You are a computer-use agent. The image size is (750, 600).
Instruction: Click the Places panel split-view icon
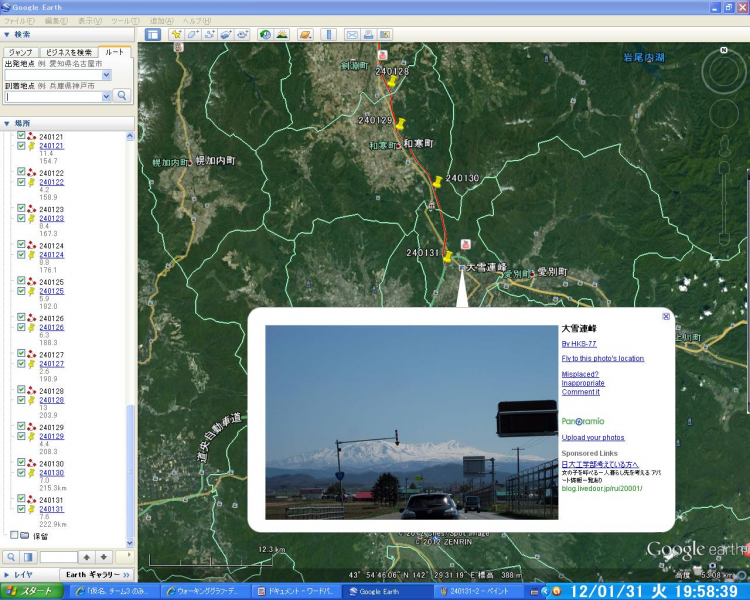click(28, 557)
